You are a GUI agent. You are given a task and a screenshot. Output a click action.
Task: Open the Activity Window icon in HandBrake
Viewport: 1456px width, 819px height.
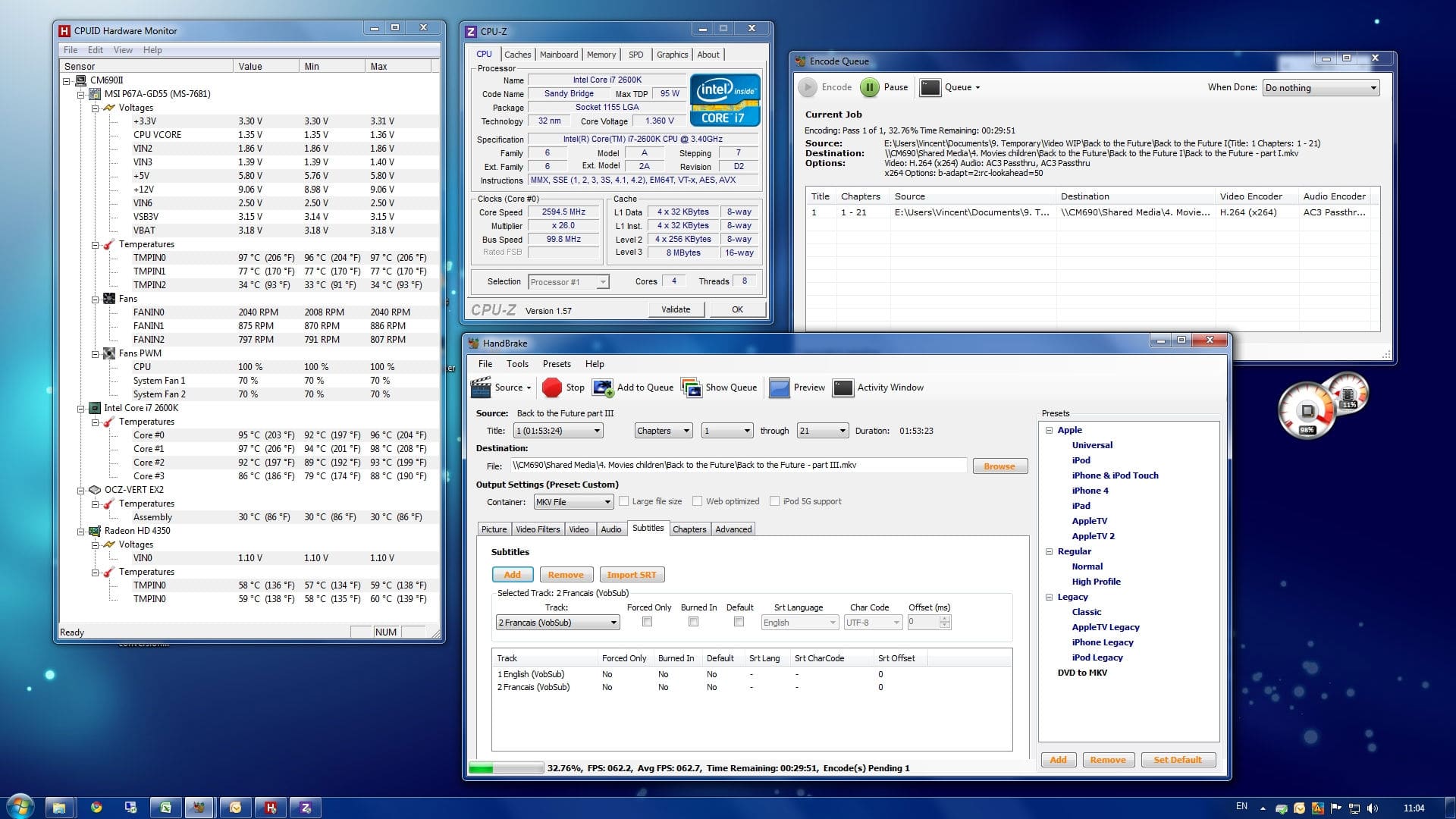(843, 388)
